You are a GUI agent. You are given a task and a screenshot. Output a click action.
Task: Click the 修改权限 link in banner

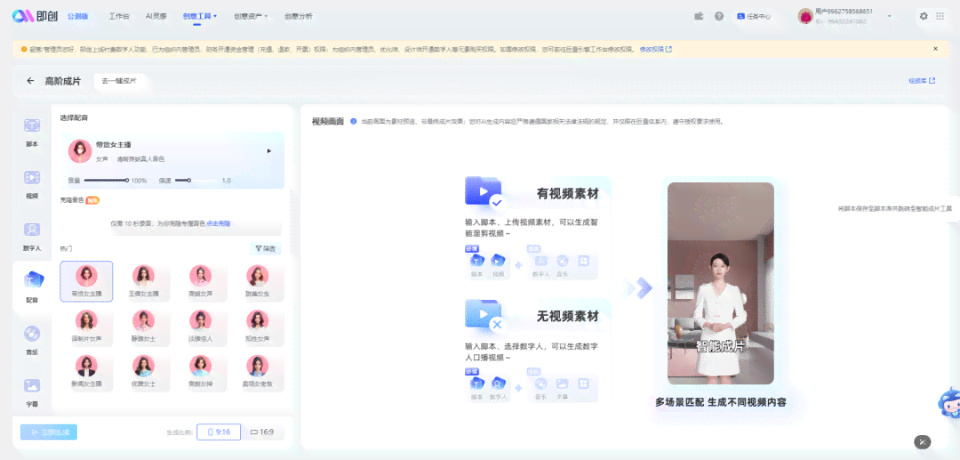(656, 49)
